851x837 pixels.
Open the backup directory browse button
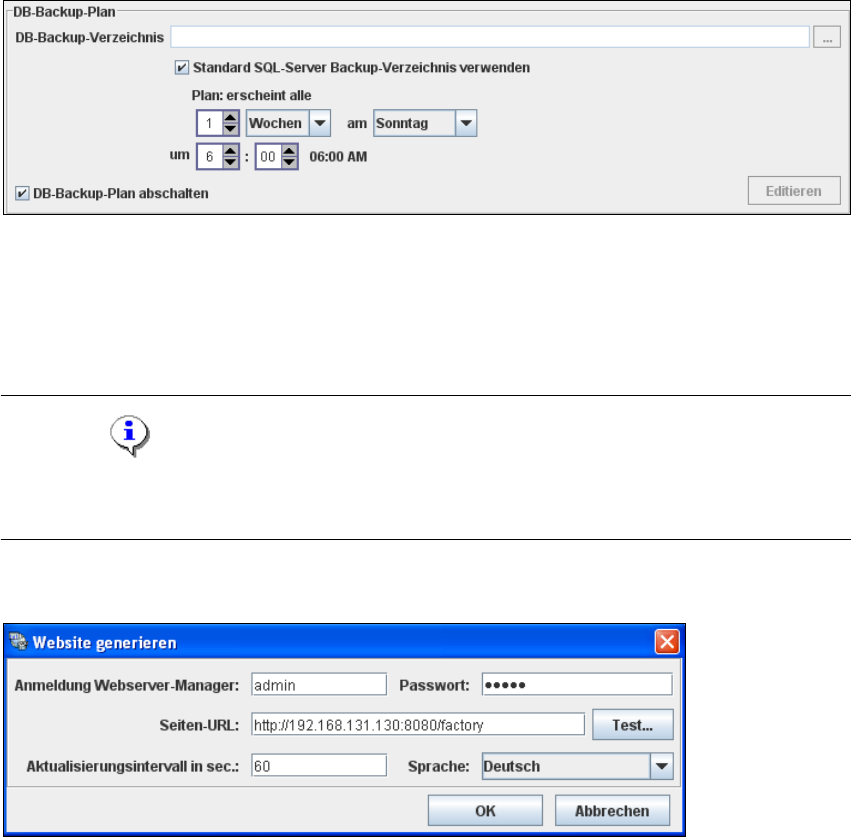point(827,37)
